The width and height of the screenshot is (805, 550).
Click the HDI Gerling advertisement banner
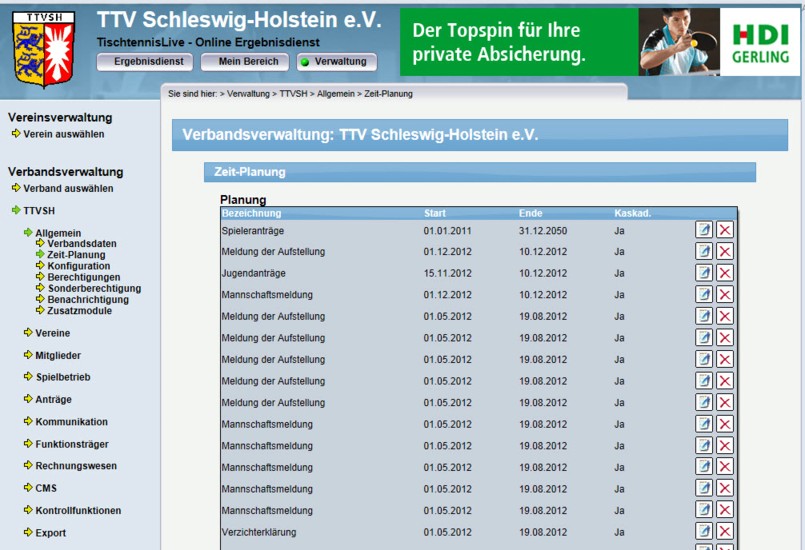(600, 42)
